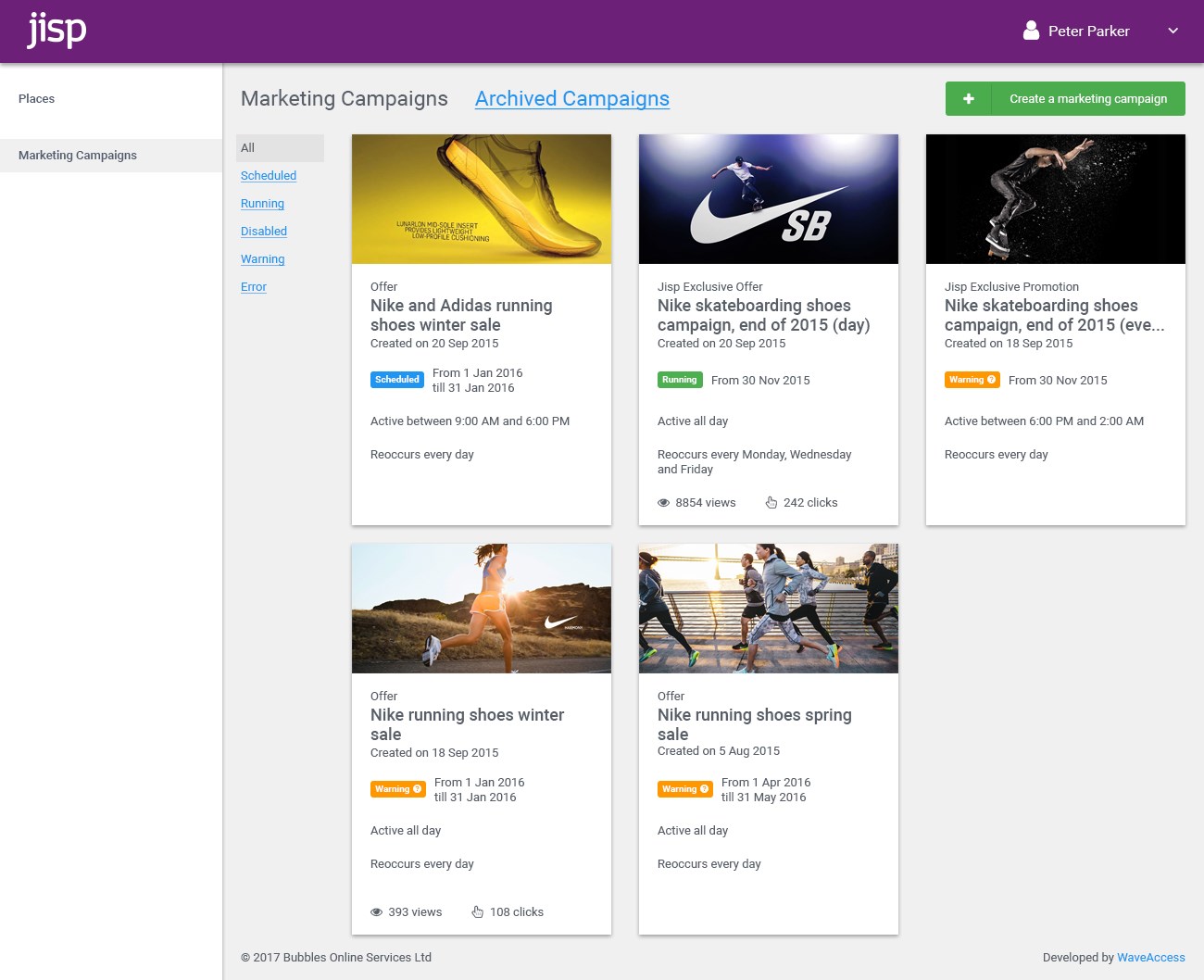Create a marketing campaign
The image size is (1204, 980).
tap(1065, 99)
